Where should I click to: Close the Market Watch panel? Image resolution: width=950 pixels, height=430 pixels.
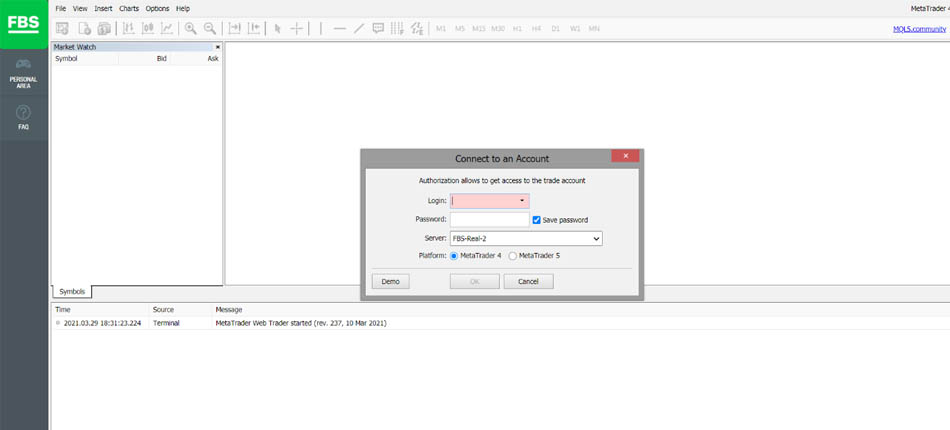[x=218, y=47]
